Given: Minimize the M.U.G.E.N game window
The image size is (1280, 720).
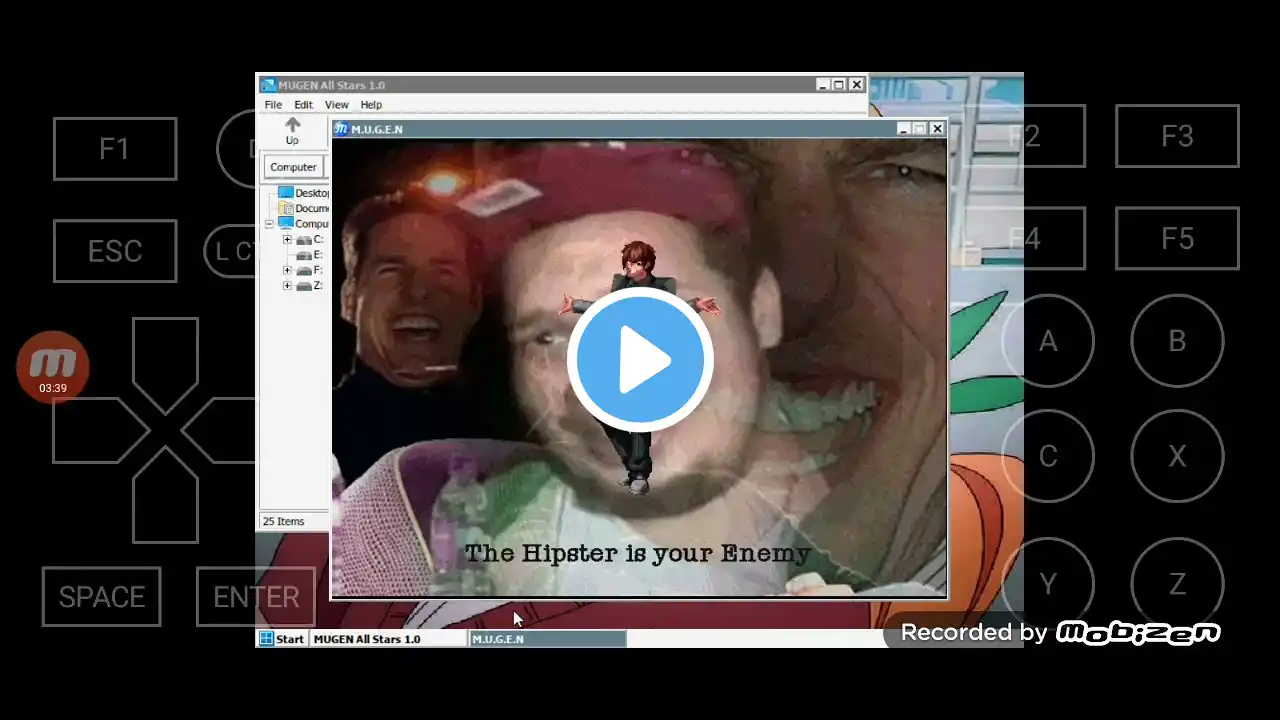Looking at the screenshot, I should click(x=904, y=129).
